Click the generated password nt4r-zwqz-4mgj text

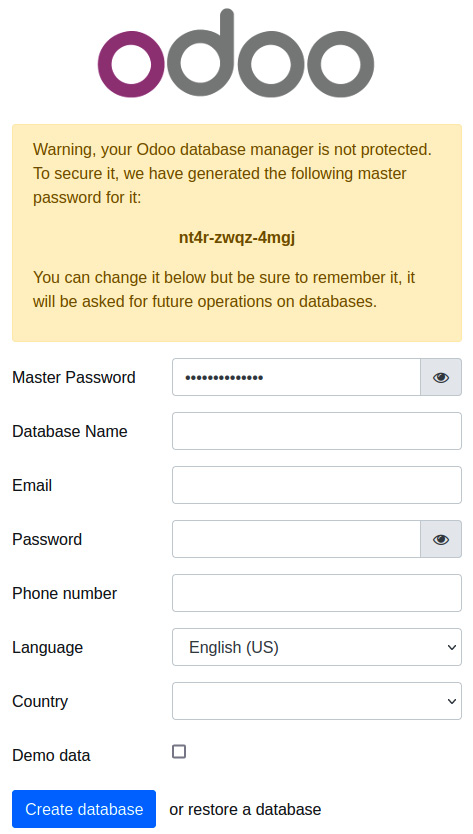[x=237, y=237]
